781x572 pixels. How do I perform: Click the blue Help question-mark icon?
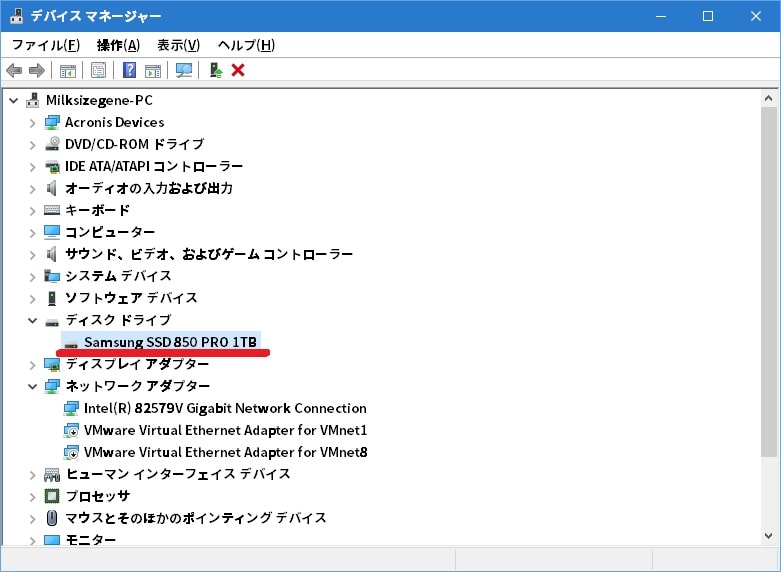tap(130, 70)
